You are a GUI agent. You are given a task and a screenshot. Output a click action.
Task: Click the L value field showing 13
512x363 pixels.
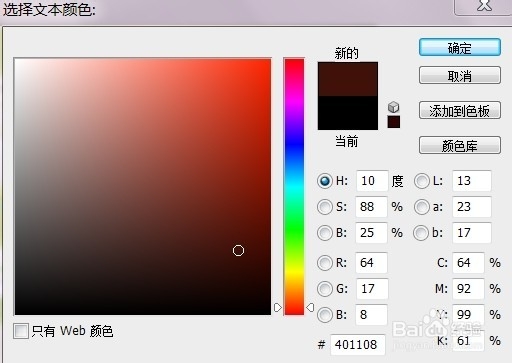(x=472, y=181)
